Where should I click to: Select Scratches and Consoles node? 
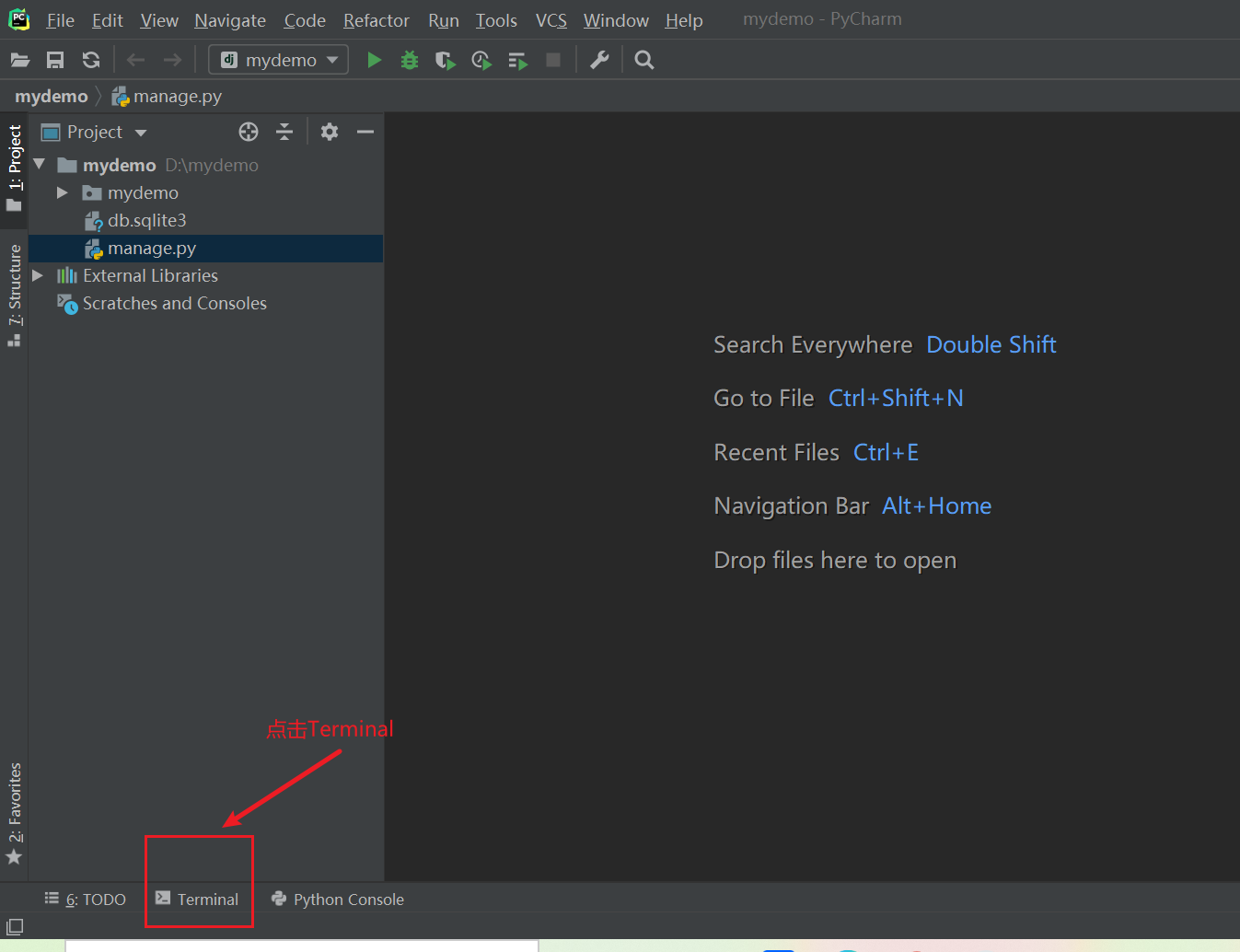coord(175,303)
